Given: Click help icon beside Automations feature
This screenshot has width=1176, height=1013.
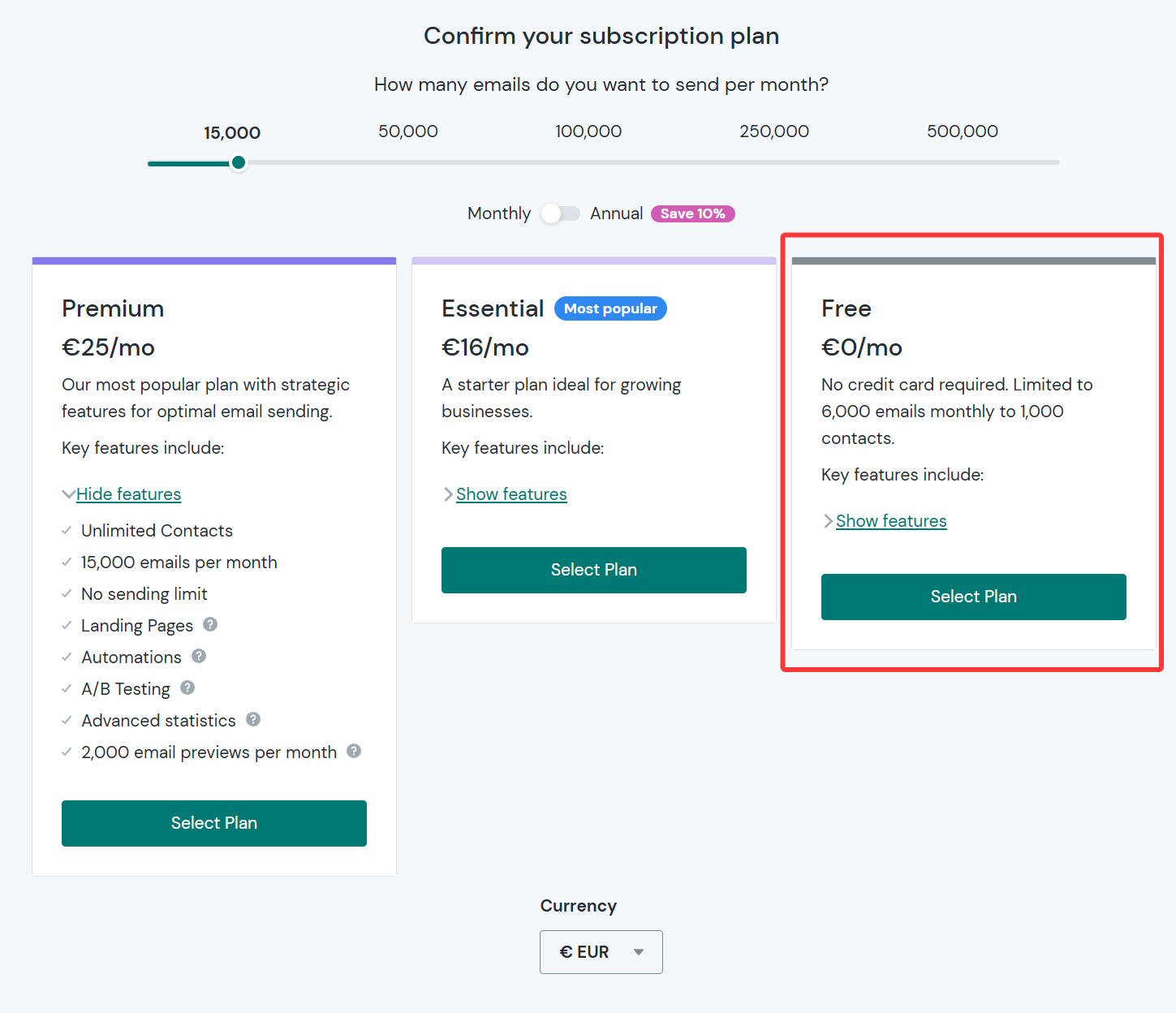Looking at the screenshot, I should (x=199, y=656).
